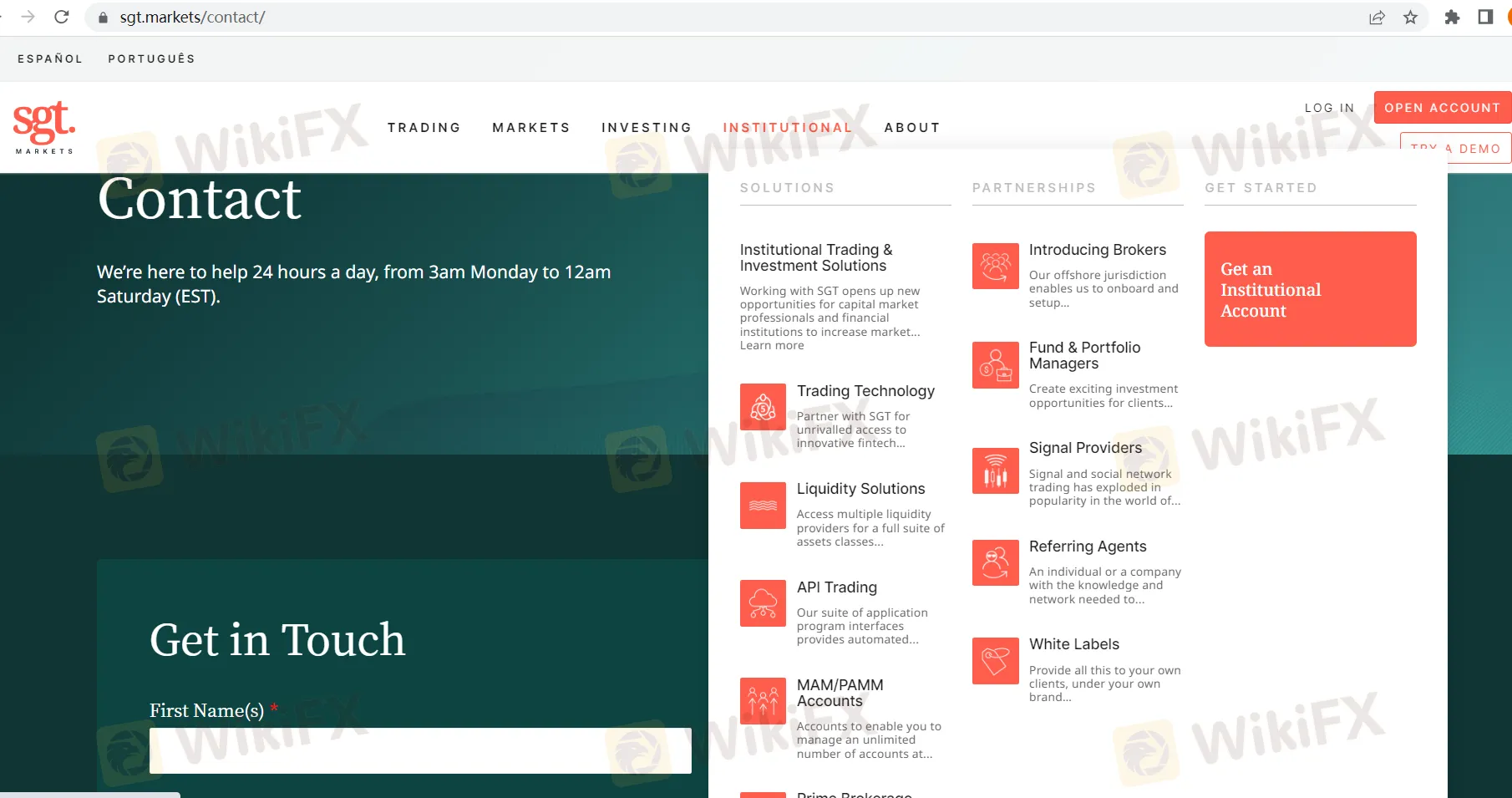Open the Trading Technology title link

tap(865, 391)
